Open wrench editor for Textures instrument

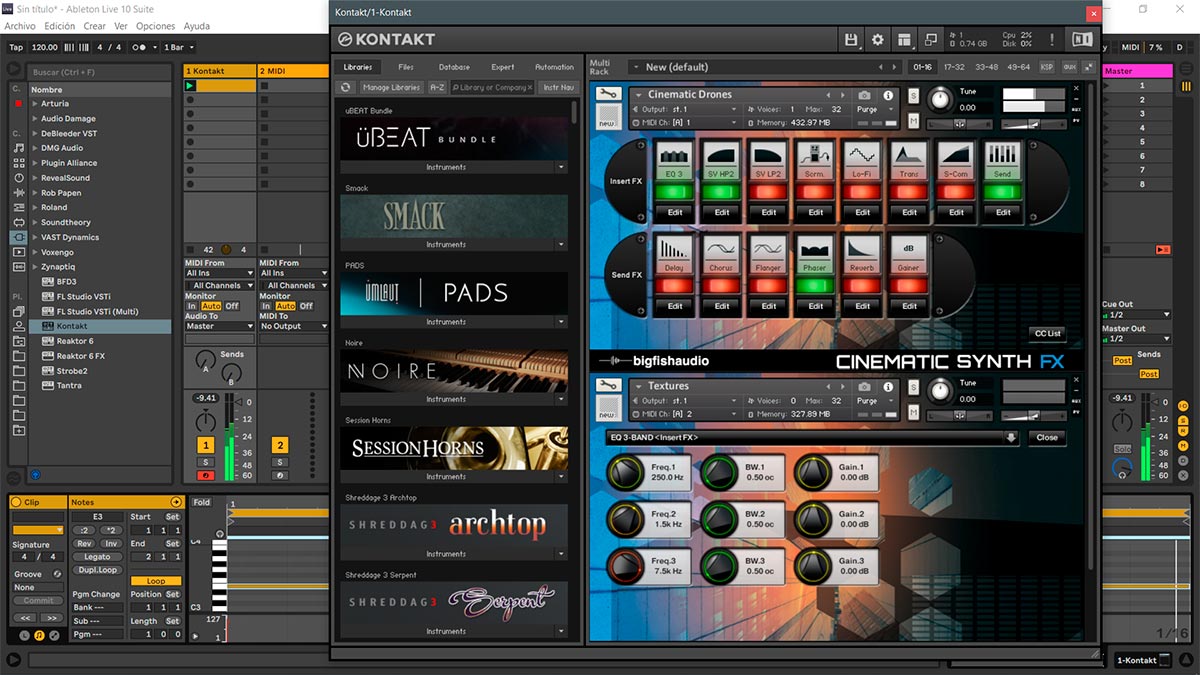(608, 386)
